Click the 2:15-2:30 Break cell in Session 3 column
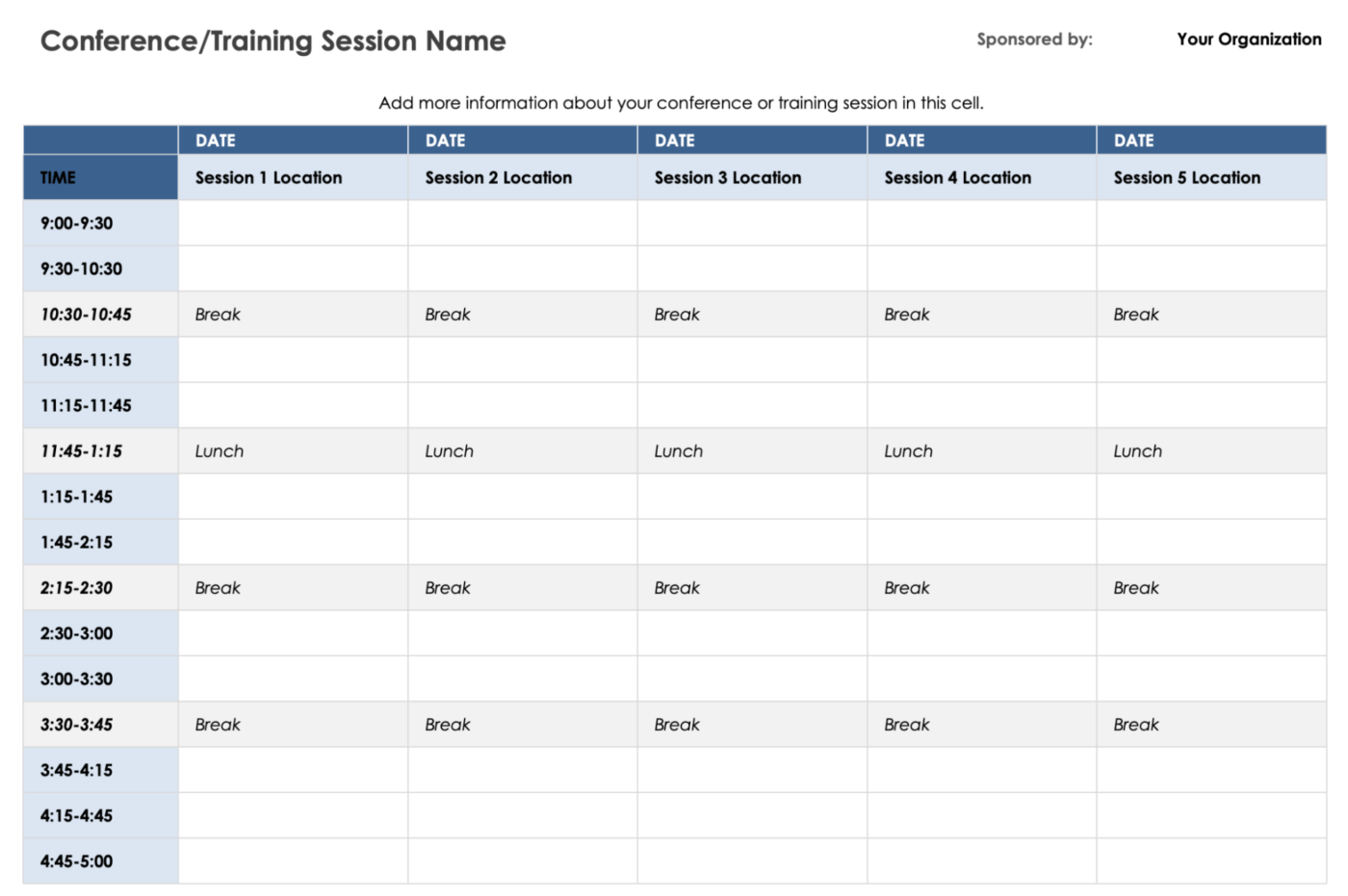Screen dimensions: 1348x896 click(751, 588)
